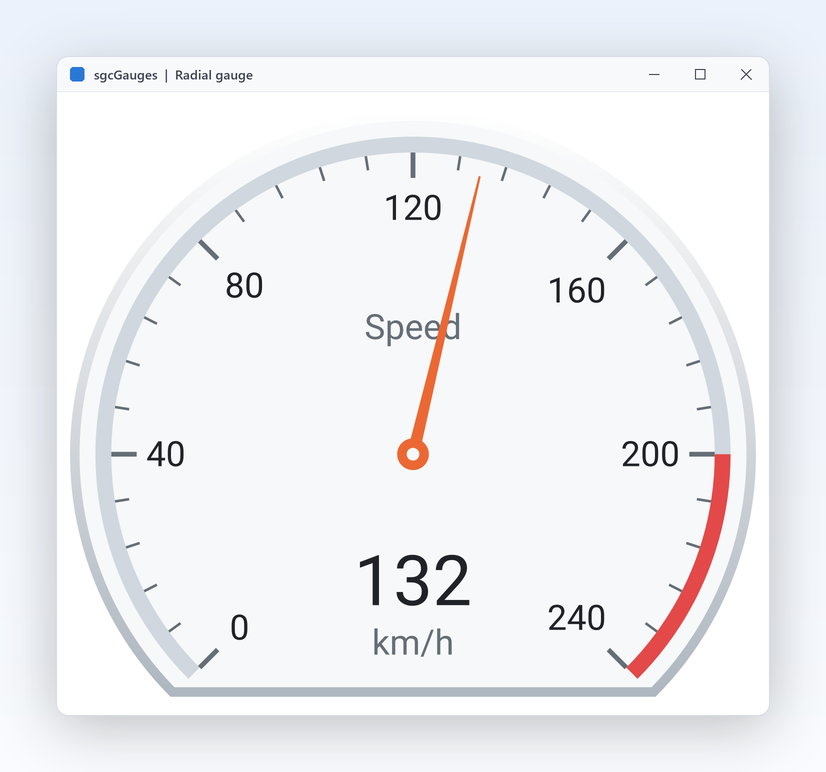826x772 pixels.
Task: Click the '0' scale label
Action: coord(239,627)
